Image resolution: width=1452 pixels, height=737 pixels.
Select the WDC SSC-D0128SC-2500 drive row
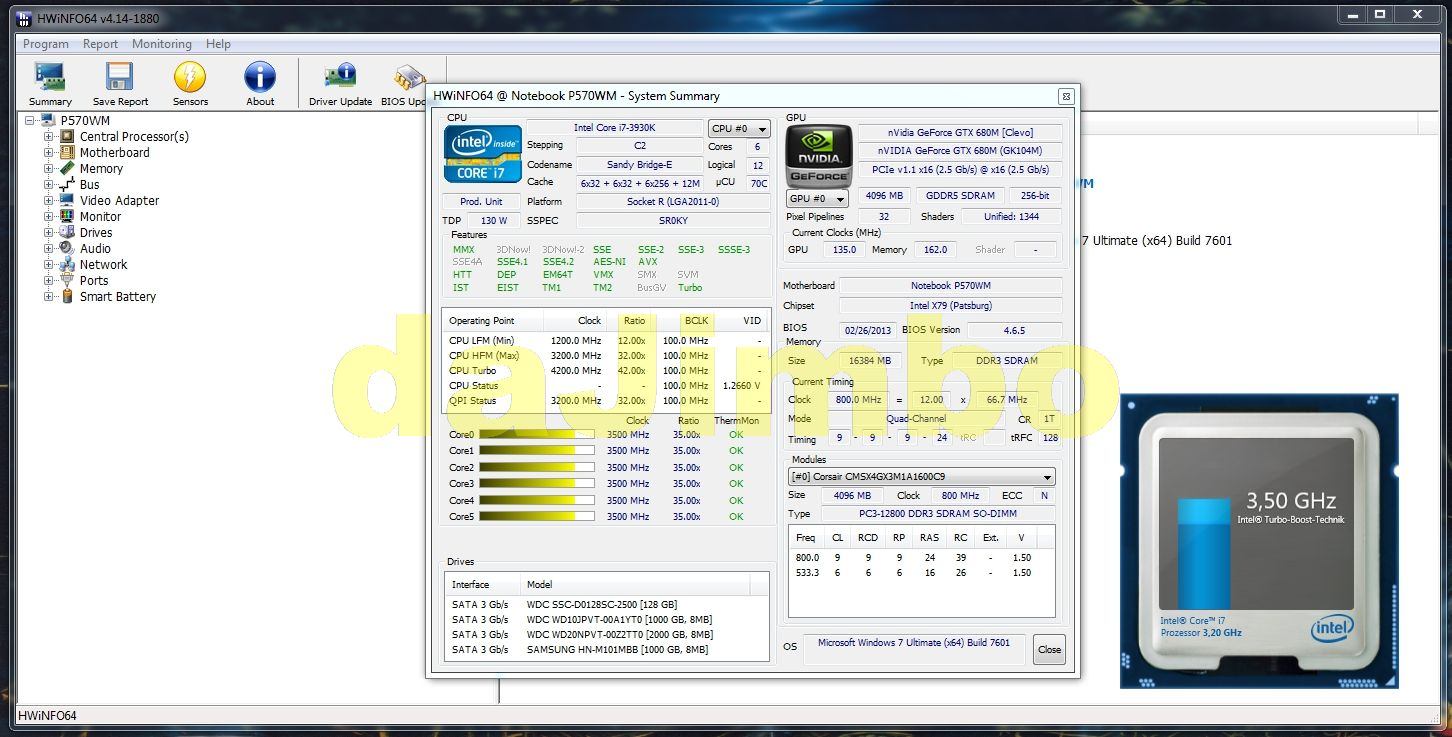[x=607, y=605]
